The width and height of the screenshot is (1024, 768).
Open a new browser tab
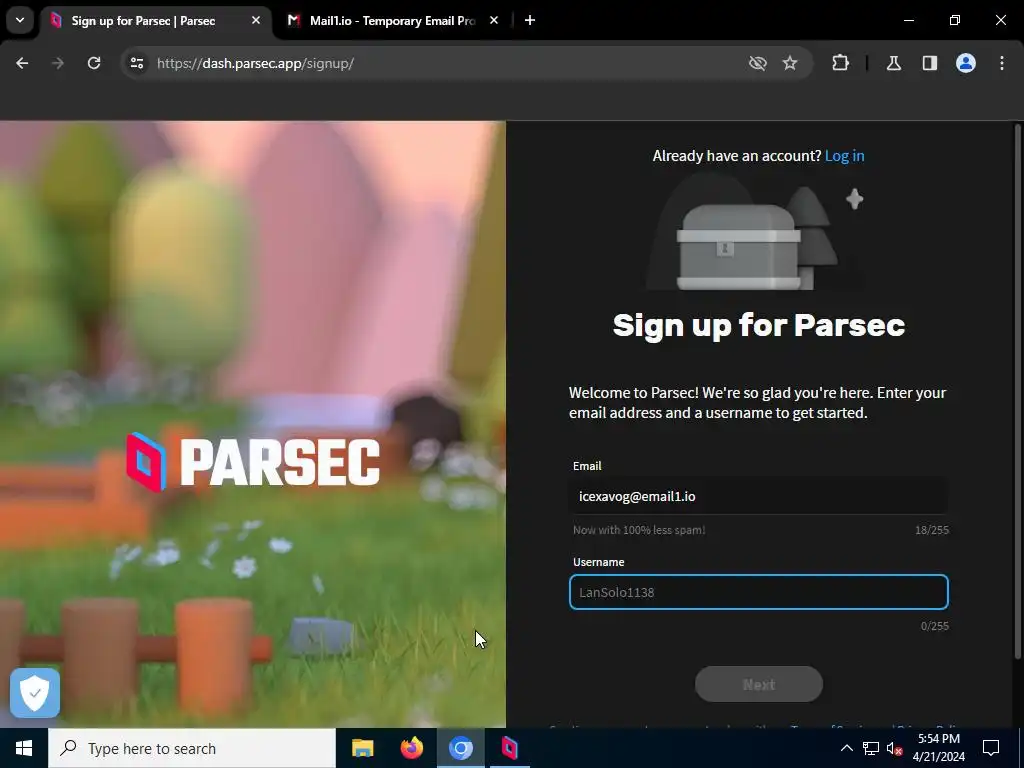point(530,21)
